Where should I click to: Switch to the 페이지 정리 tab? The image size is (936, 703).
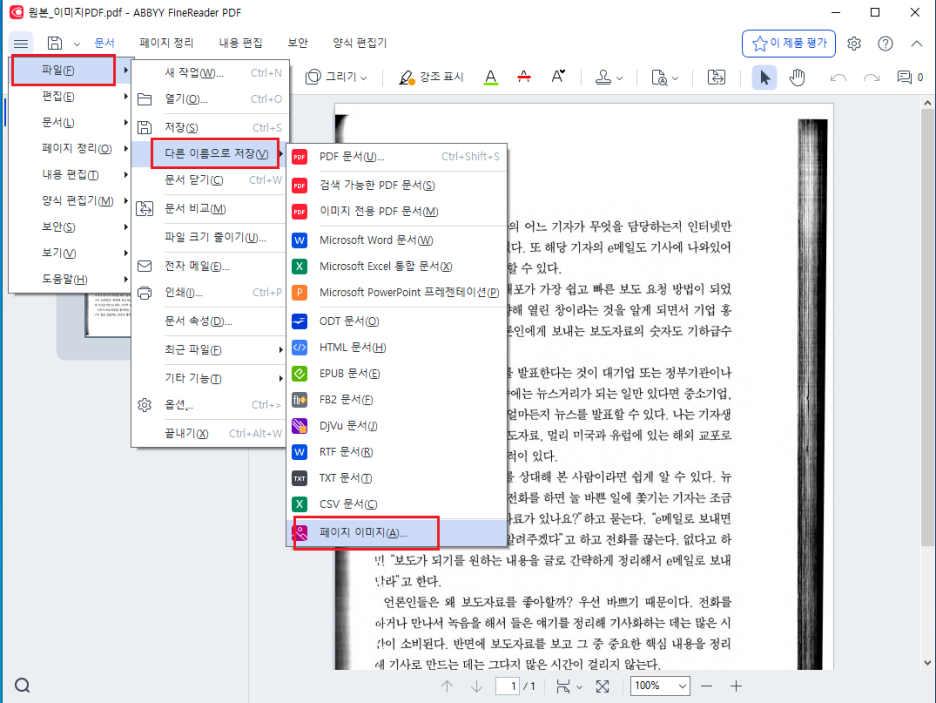(x=167, y=43)
